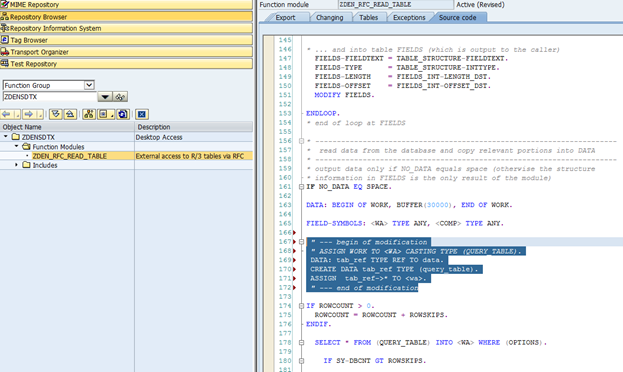Click the 'MODIFY FIELDS.' code line
This screenshot has height=372, width=623.
tap(344, 95)
